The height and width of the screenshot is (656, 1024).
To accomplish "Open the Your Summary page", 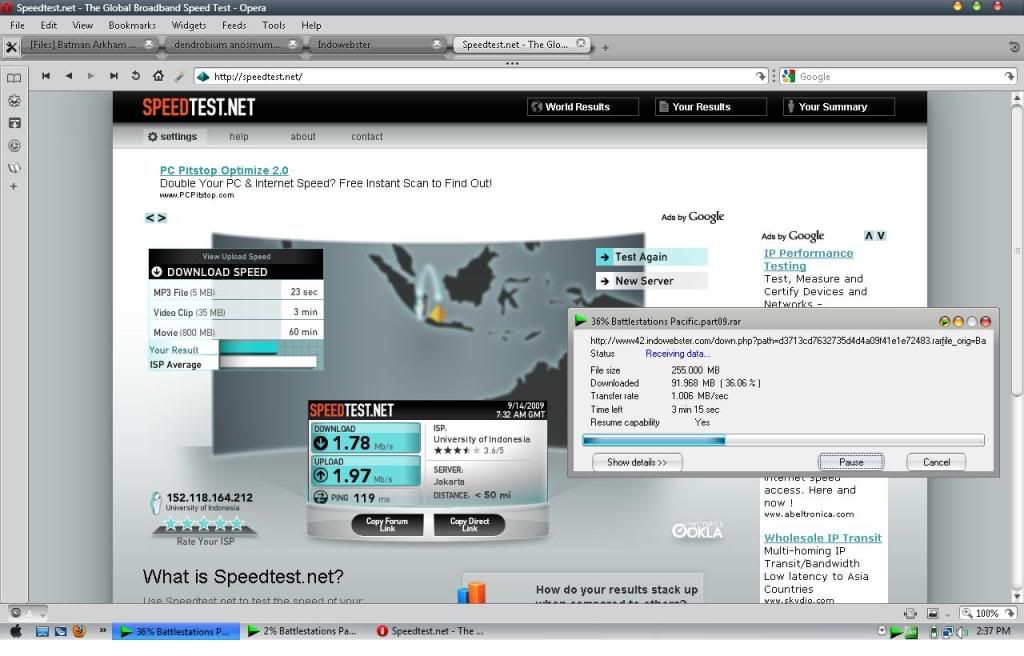I will pyautogui.click(x=839, y=107).
